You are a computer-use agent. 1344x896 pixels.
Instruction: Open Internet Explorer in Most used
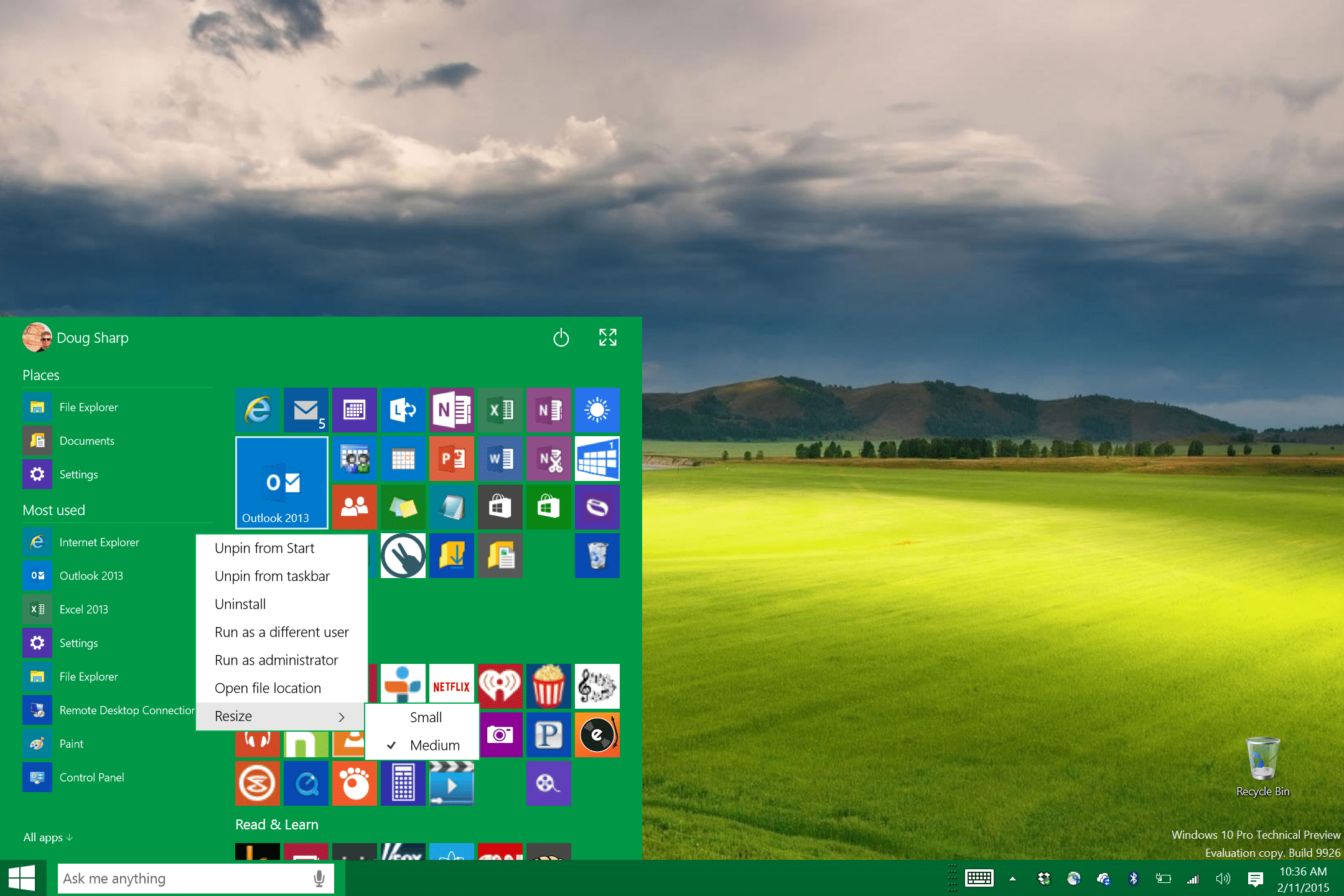(109, 542)
